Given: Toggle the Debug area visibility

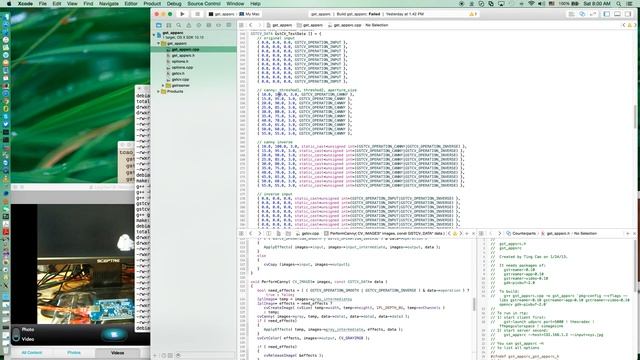Looking at the screenshot, I should coord(618,14).
